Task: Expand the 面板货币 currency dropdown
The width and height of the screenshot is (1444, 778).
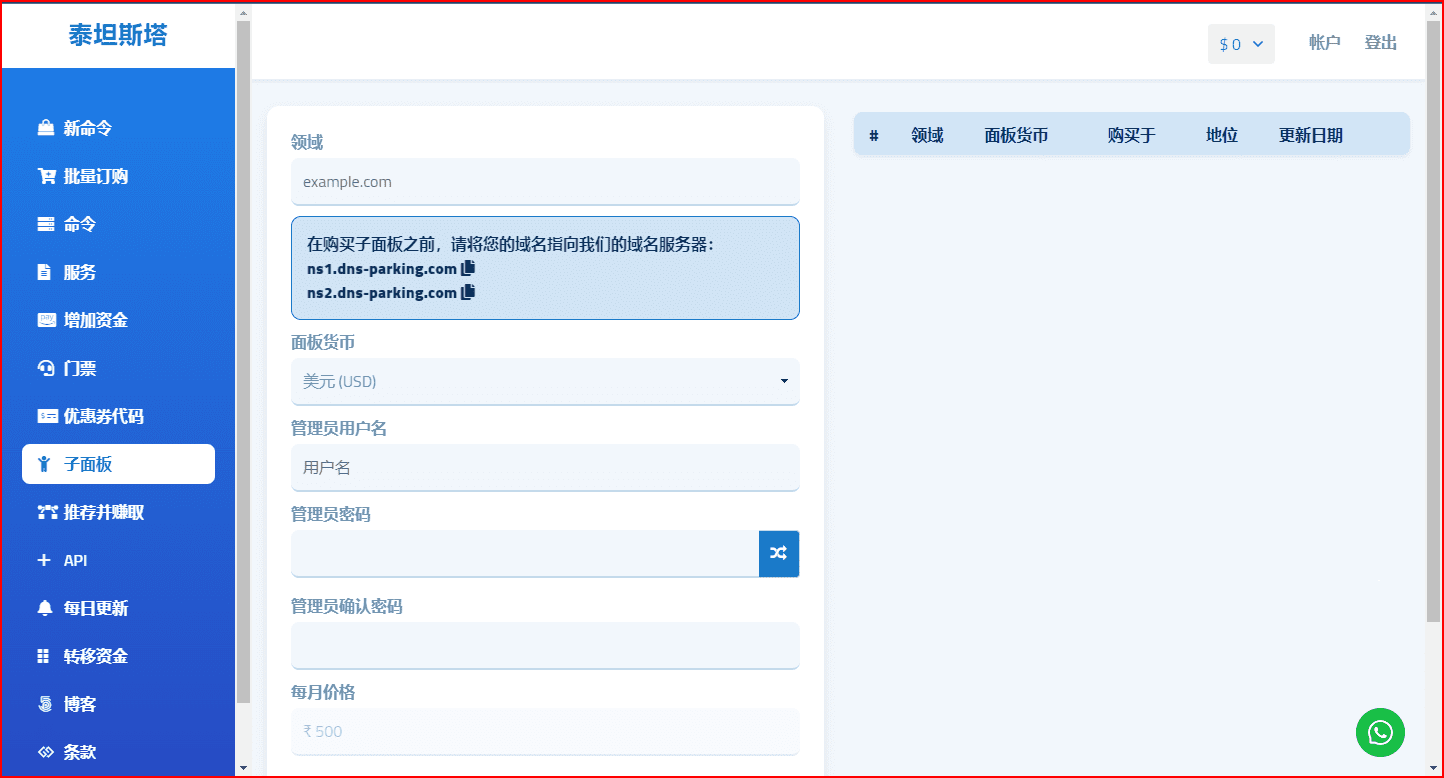Action: [545, 381]
